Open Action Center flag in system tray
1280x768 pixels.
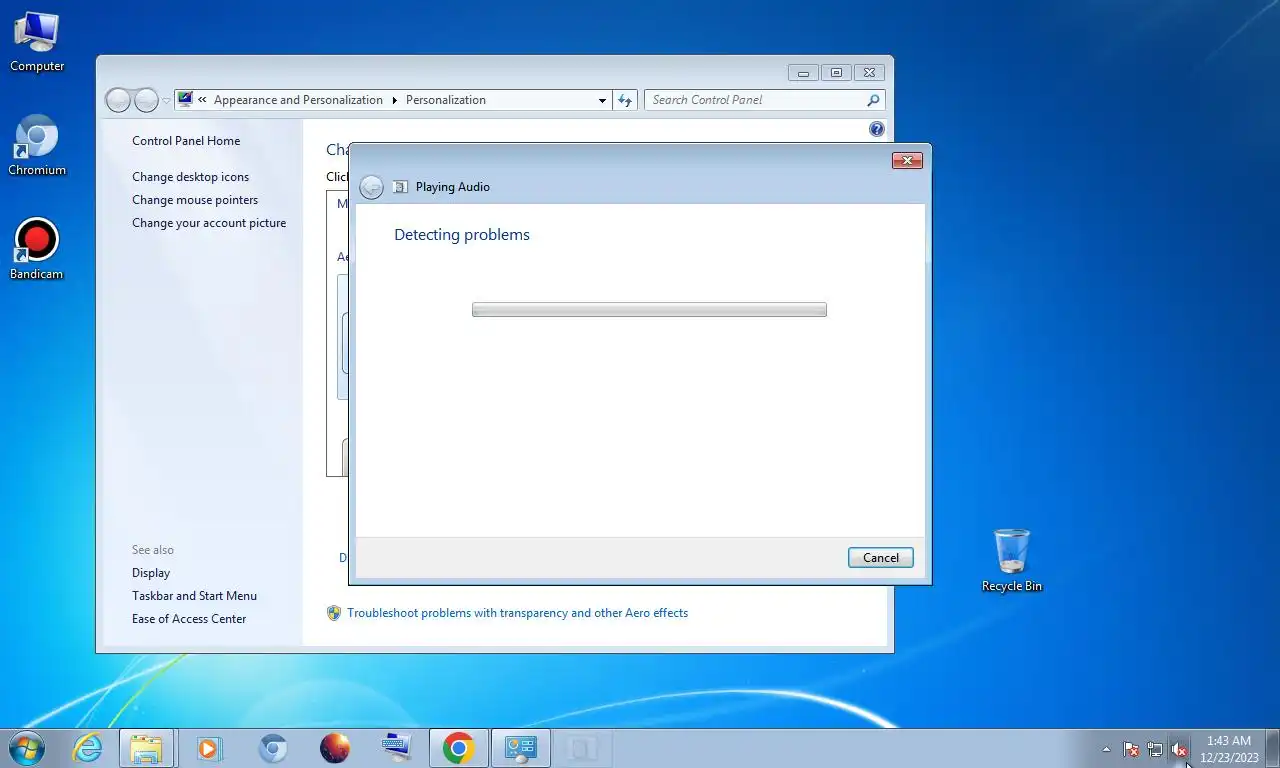pyautogui.click(x=1131, y=749)
